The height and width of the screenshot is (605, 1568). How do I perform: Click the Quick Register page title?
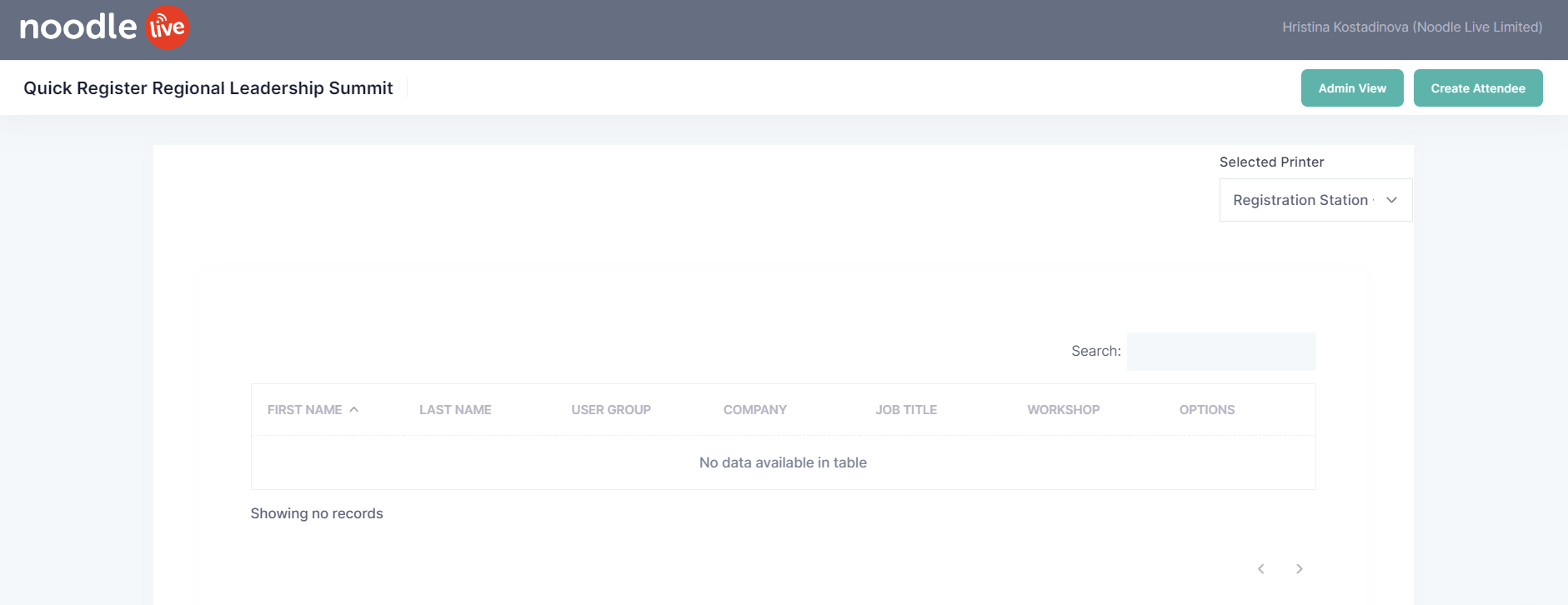point(208,88)
